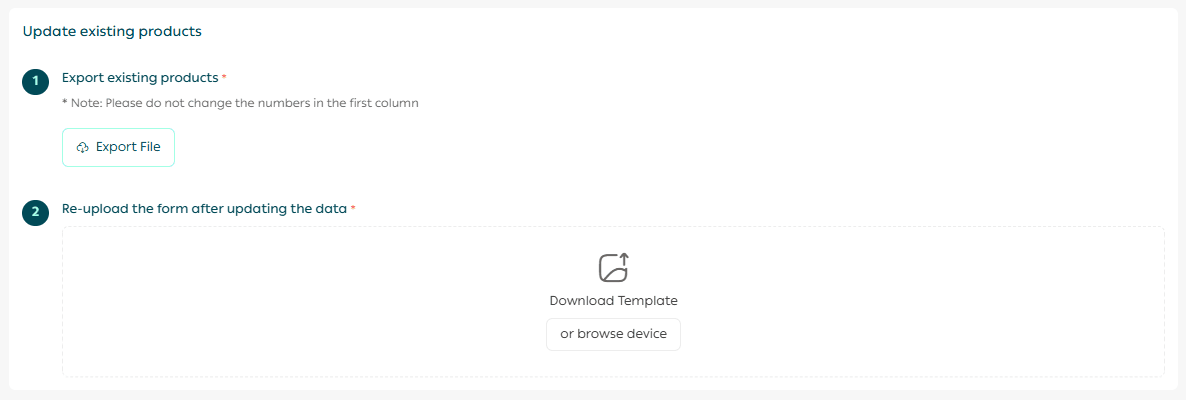Click the step 2 number badge

tap(35, 213)
